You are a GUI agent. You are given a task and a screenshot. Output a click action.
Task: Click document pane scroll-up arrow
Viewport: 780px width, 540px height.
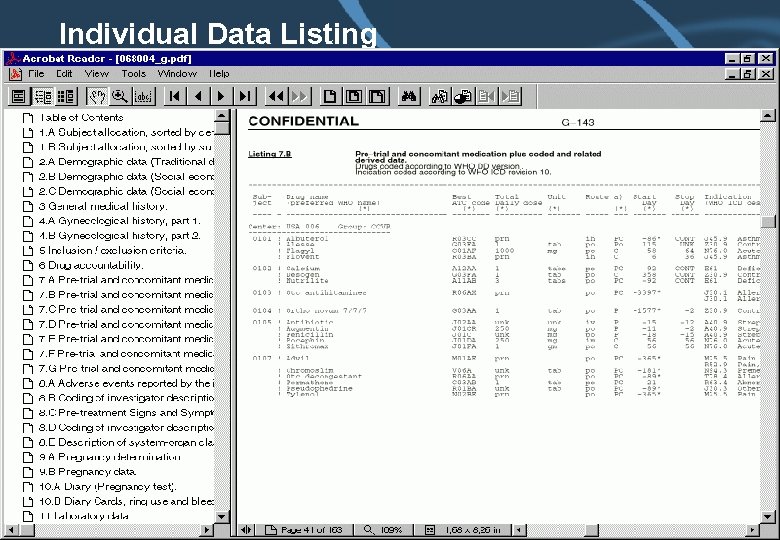pos(768,115)
